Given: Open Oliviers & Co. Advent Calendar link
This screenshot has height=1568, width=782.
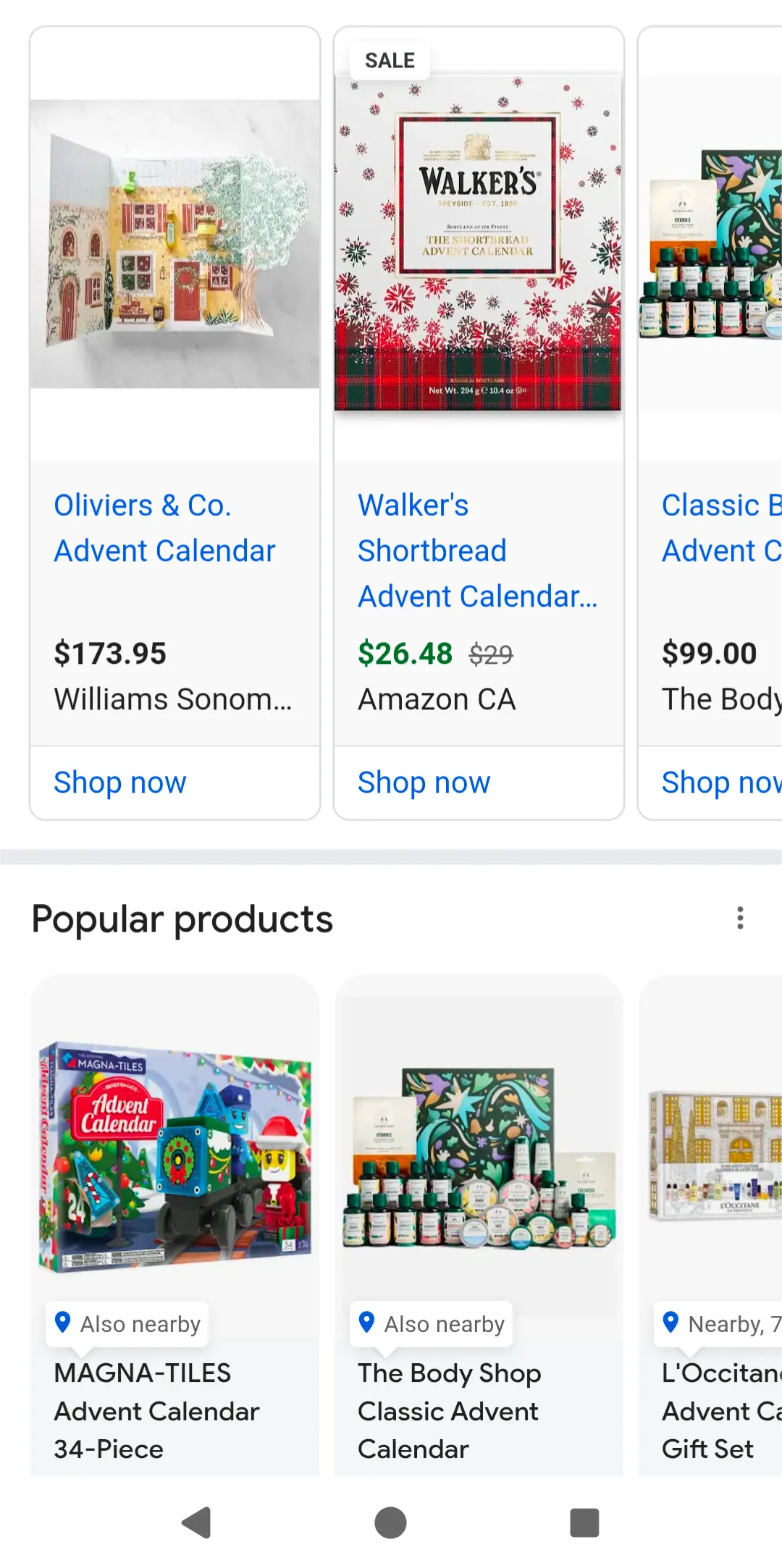Looking at the screenshot, I should (164, 528).
